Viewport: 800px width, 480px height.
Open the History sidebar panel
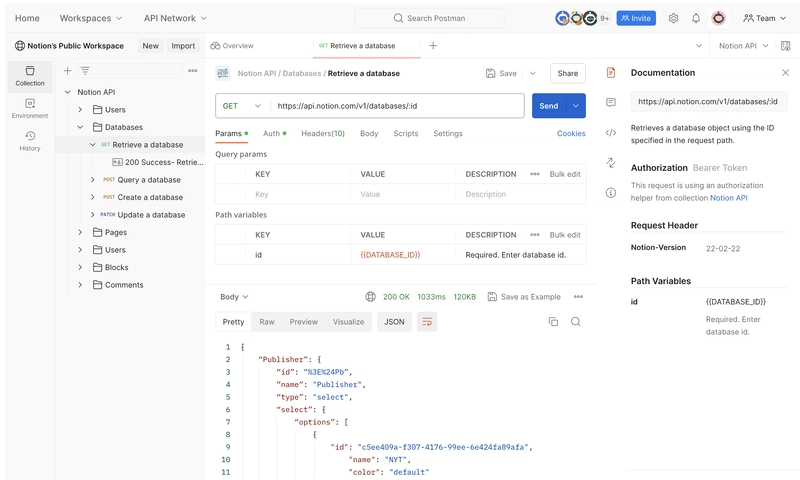point(30,141)
